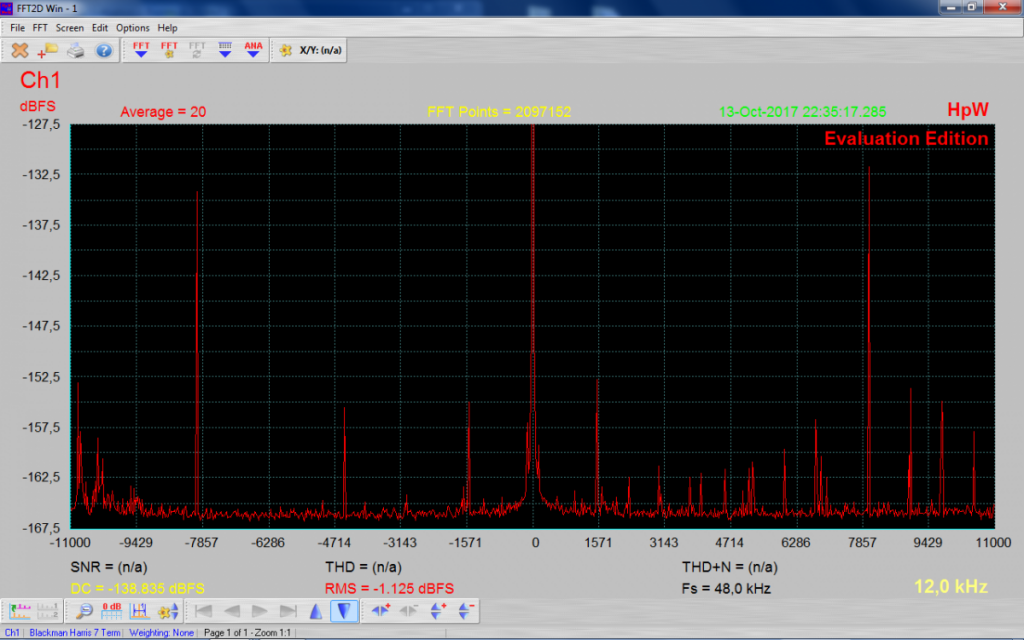
Task: Toggle the highlighted downward blue triangle button
Action: (344, 611)
